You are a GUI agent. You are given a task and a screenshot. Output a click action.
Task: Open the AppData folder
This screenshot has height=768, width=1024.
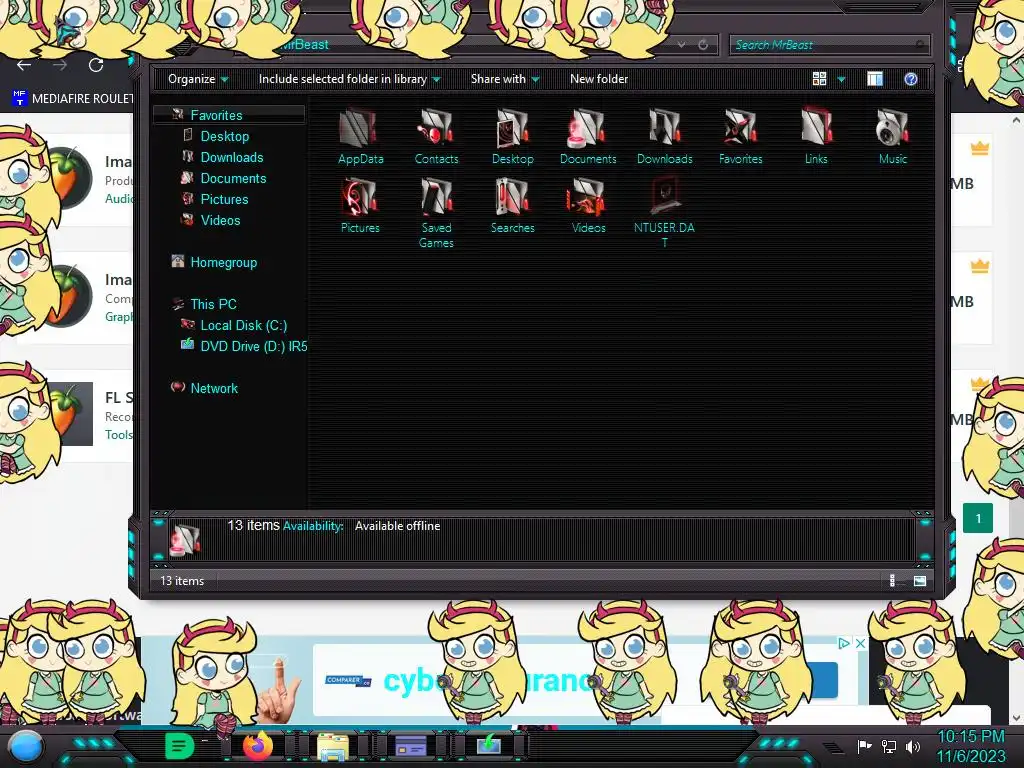point(360,136)
